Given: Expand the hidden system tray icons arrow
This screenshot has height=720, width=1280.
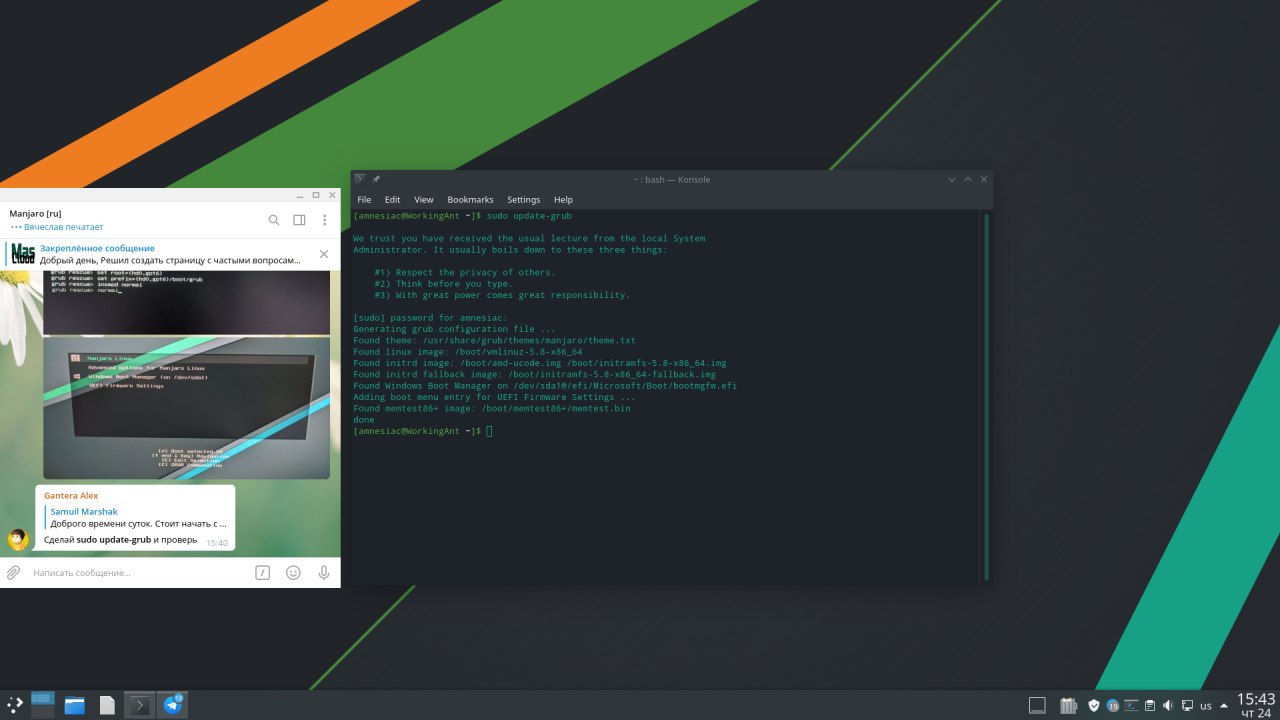Looking at the screenshot, I should point(1224,705).
